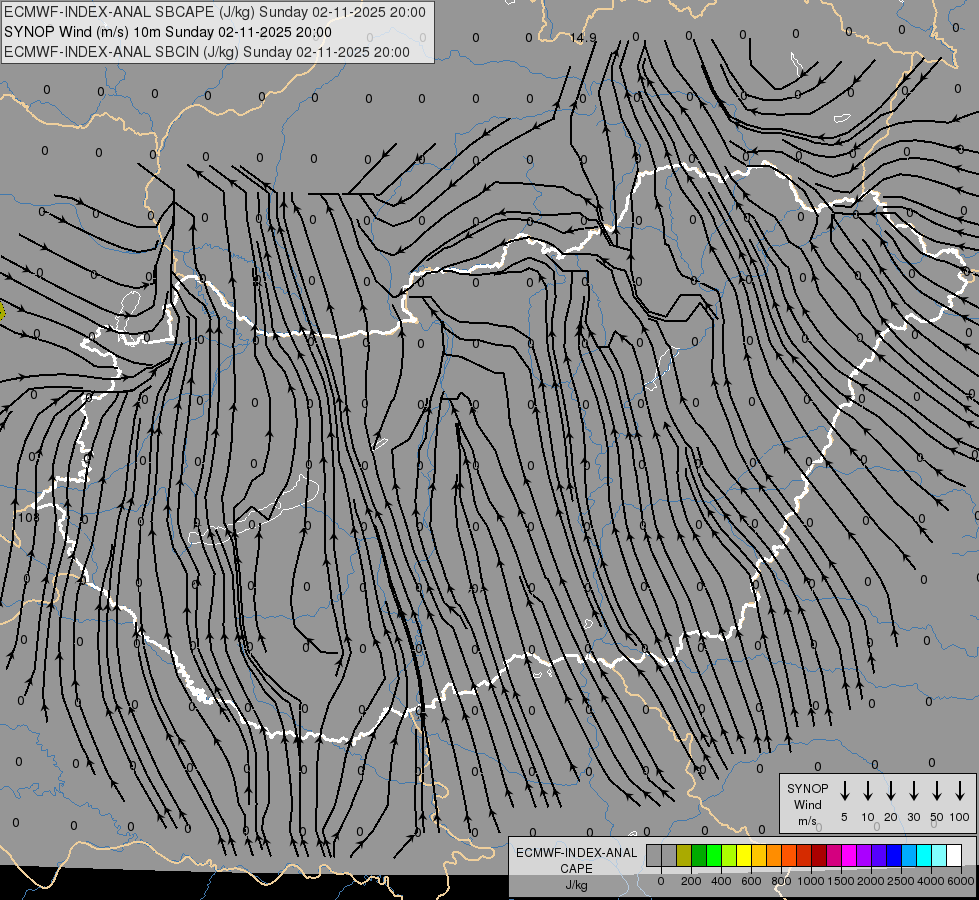Image resolution: width=979 pixels, height=900 pixels.
Task: Click the 2500 tick label on CAPE scale
Action: [901, 881]
